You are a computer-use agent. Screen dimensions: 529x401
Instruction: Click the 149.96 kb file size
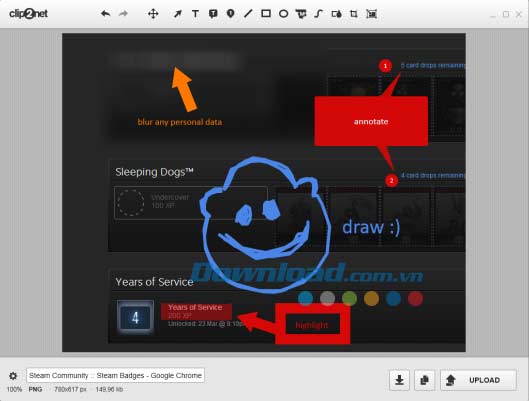[x=109, y=390]
